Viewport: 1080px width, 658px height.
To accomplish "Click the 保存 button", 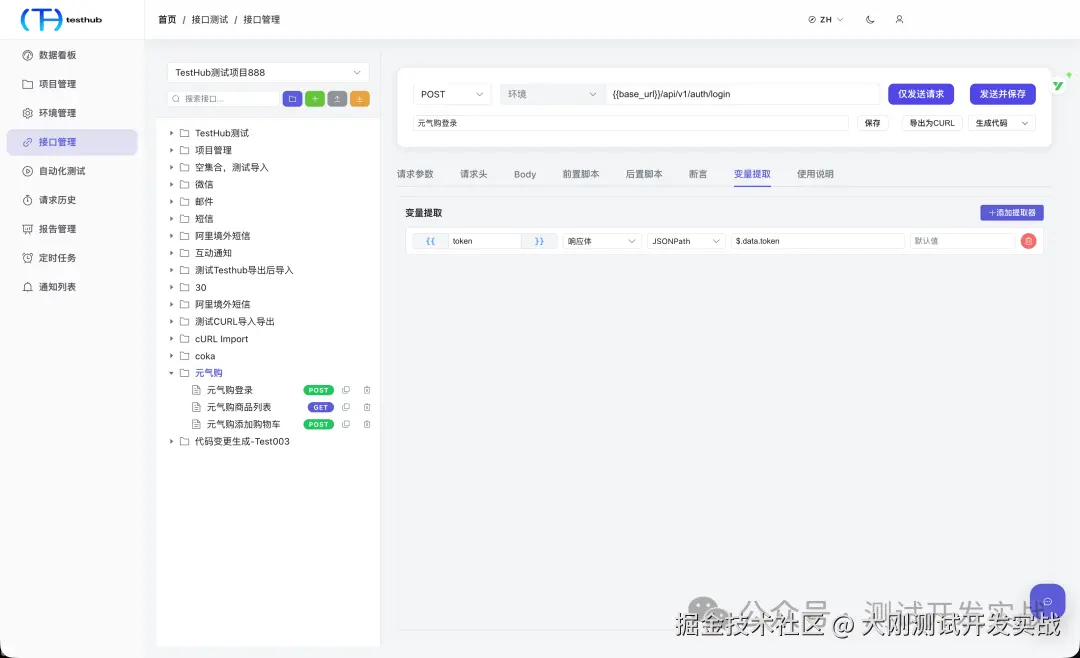I will coord(873,123).
